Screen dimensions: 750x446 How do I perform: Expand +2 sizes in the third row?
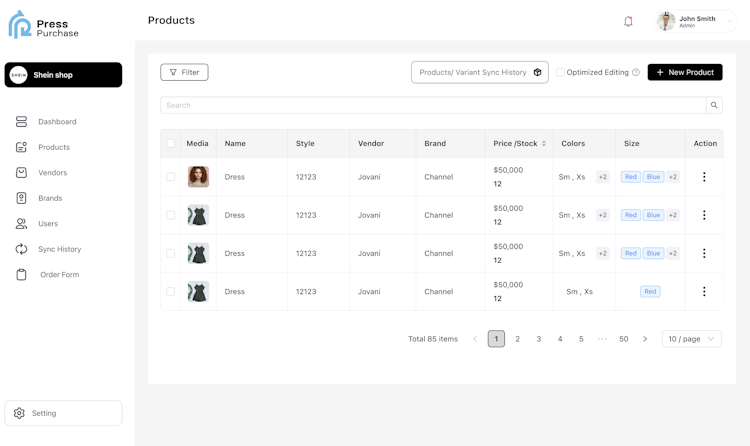point(673,253)
